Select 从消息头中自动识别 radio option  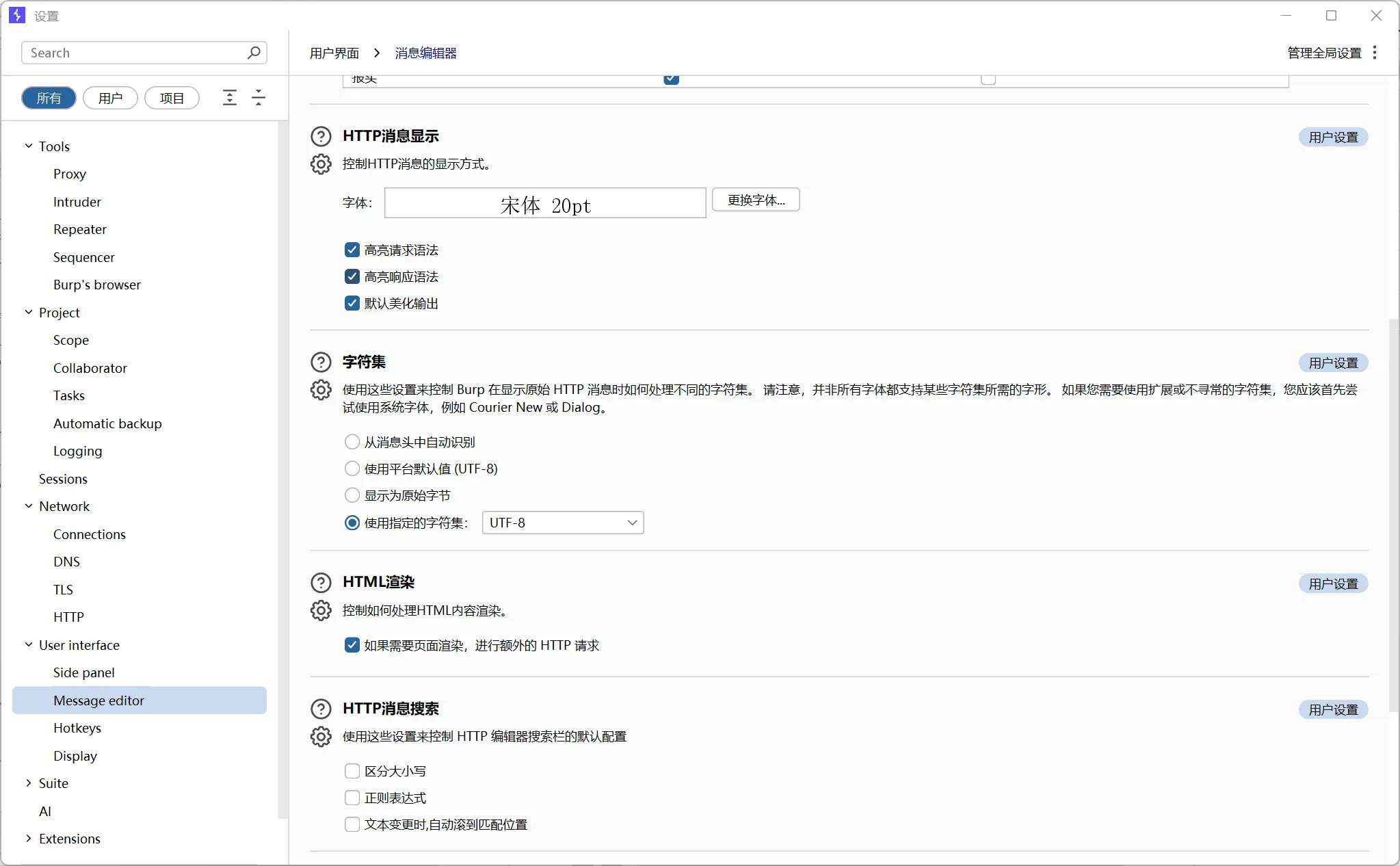point(352,442)
